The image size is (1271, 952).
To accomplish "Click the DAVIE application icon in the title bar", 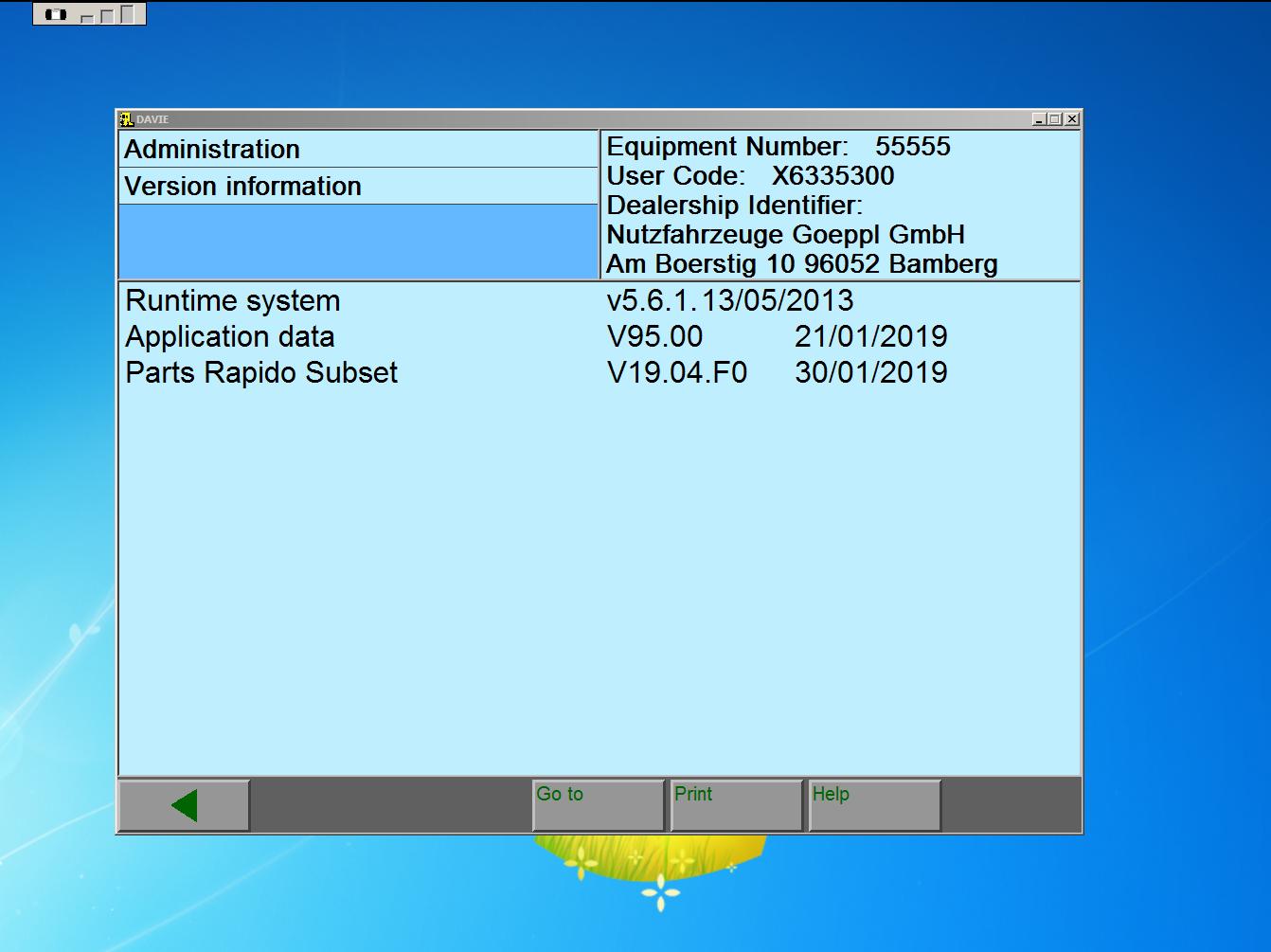I will coord(126,119).
